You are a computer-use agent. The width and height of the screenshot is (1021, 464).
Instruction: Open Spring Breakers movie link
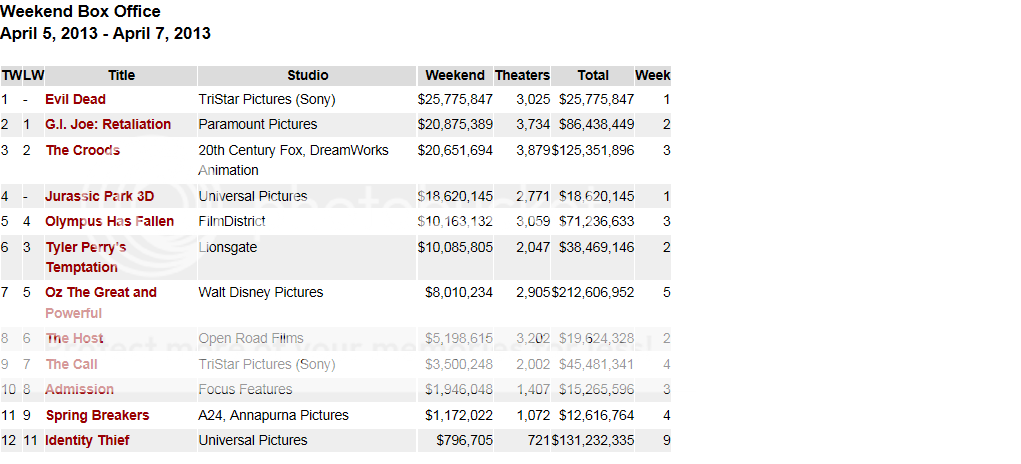[97, 415]
